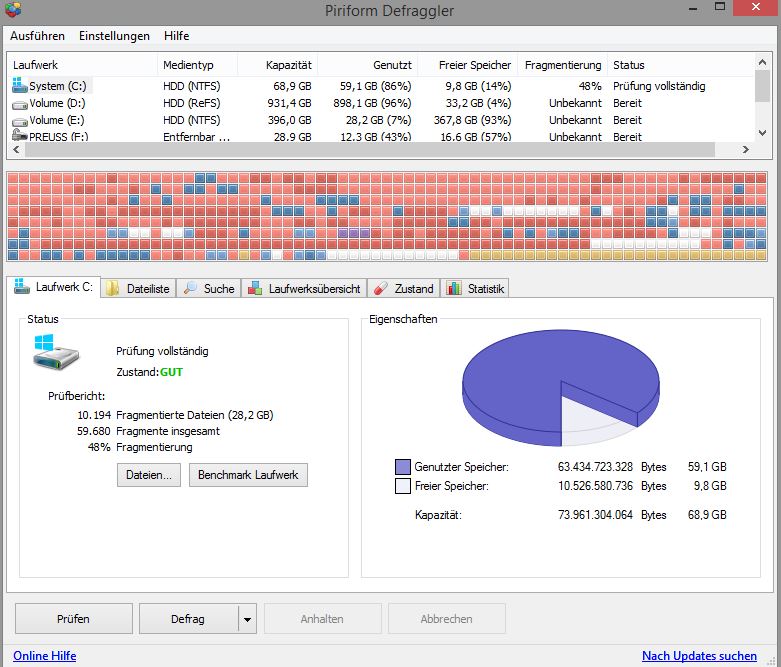The image size is (781, 667).
Task: Click drive list scroll down arrow
Action: tap(762, 133)
